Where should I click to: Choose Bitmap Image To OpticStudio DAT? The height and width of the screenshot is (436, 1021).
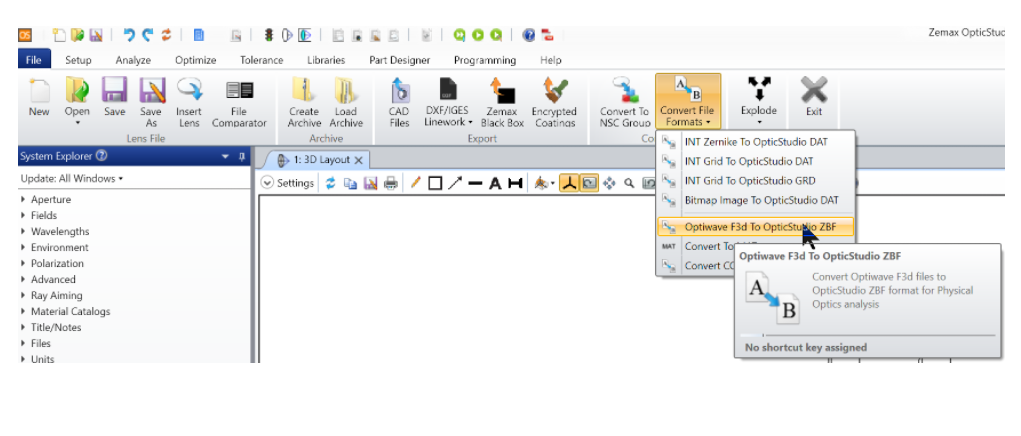(755, 200)
